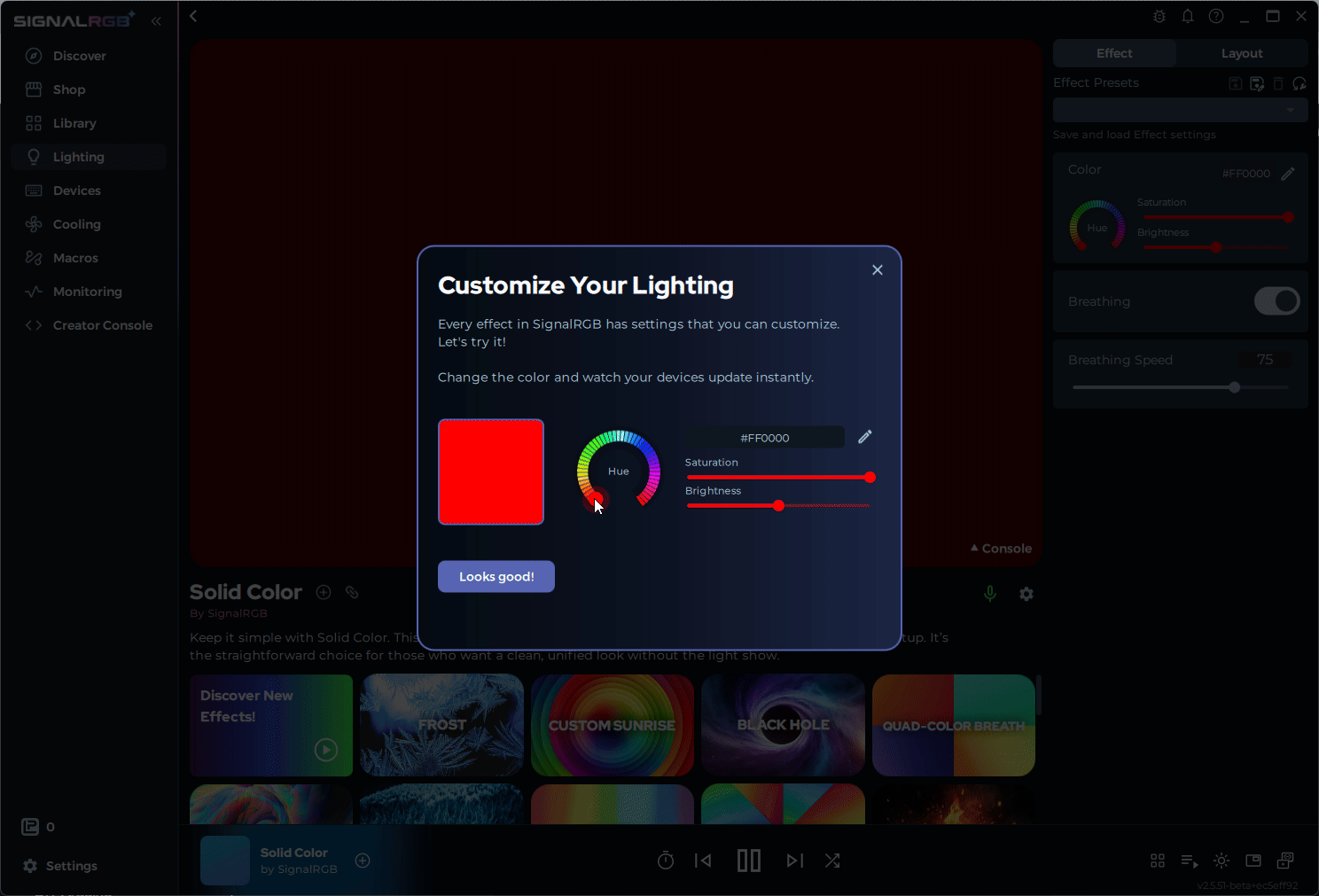Switch to the Layout tab
Viewport: 1319px width, 896px height.
point(1241,53)
